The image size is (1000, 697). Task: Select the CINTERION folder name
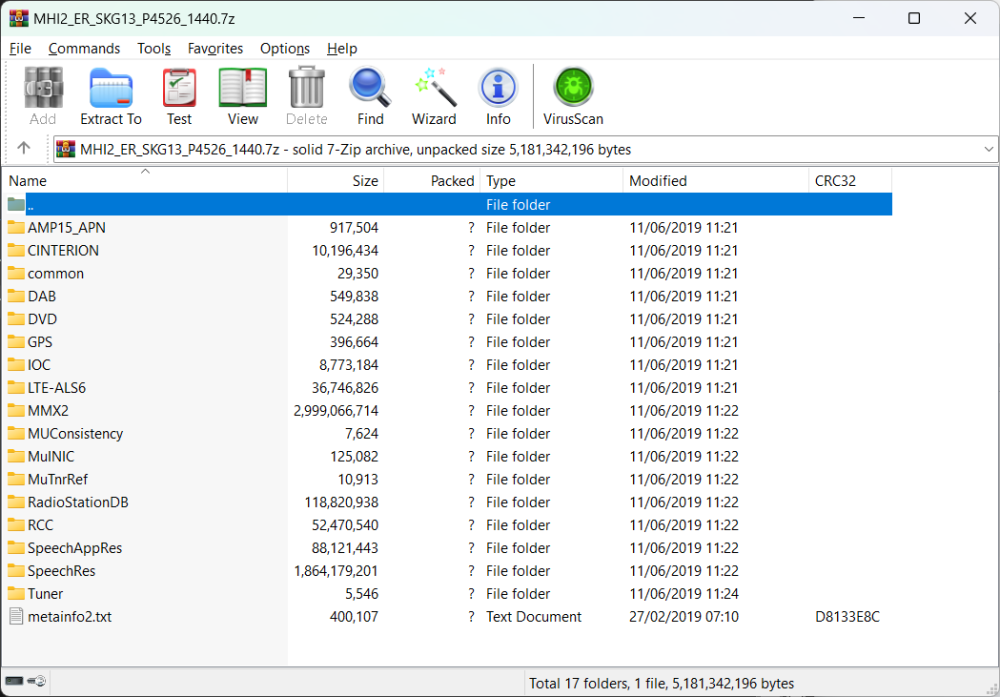pyautogui.click(x=63, y=251)
